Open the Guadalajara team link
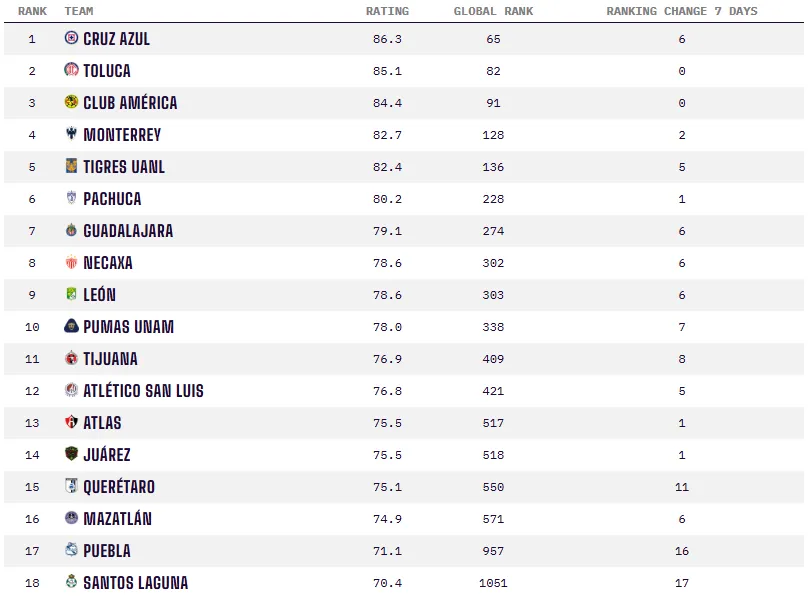Screen dimensions: 811x598 (x=128, y=231)
